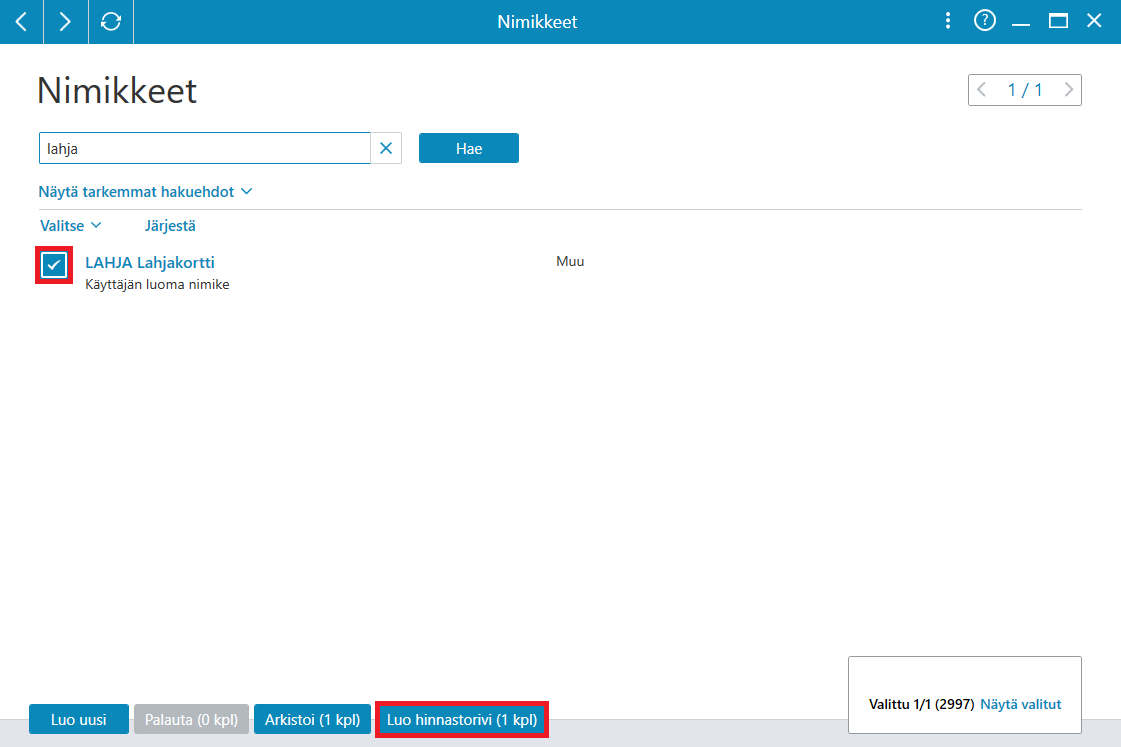The height and width of the screenshot is (747, 1121).
Task: Refresh the Nimikkeet view
Action: pyautogui.click(x=111, y=21)
